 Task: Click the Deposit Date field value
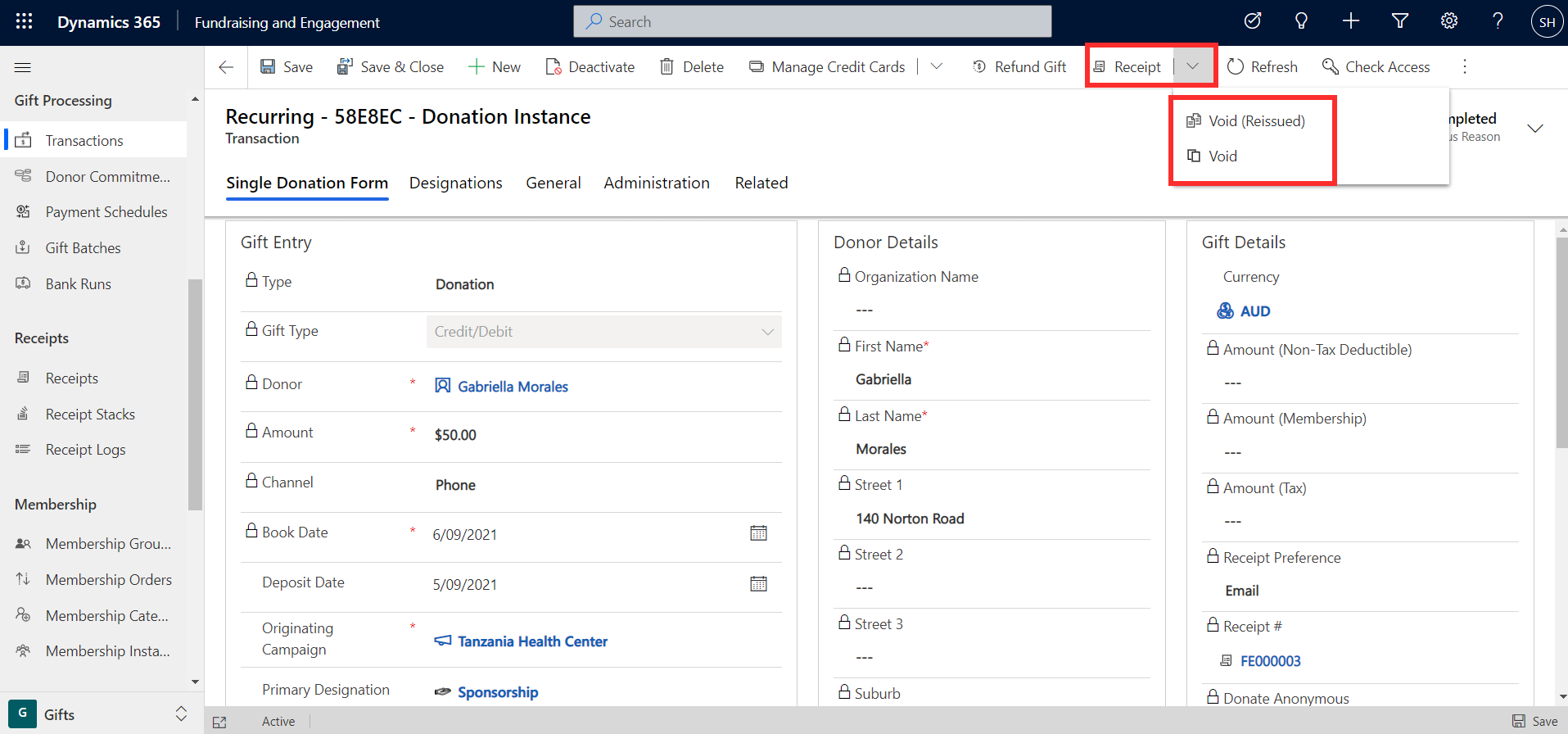464,585
